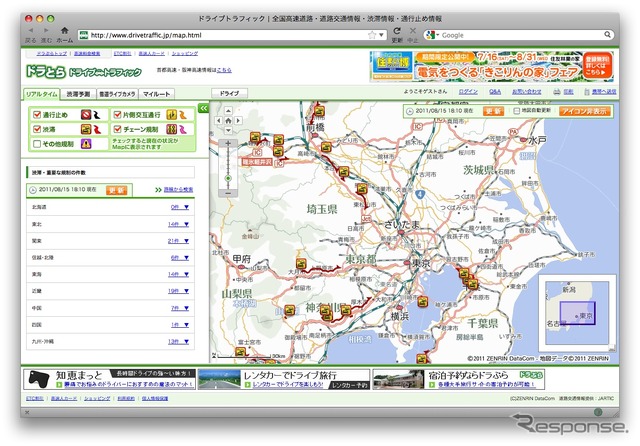Click the green map zoom slider handle
Image resolution: width=640 pixels, height=446 pixels.
click(228, 179)
